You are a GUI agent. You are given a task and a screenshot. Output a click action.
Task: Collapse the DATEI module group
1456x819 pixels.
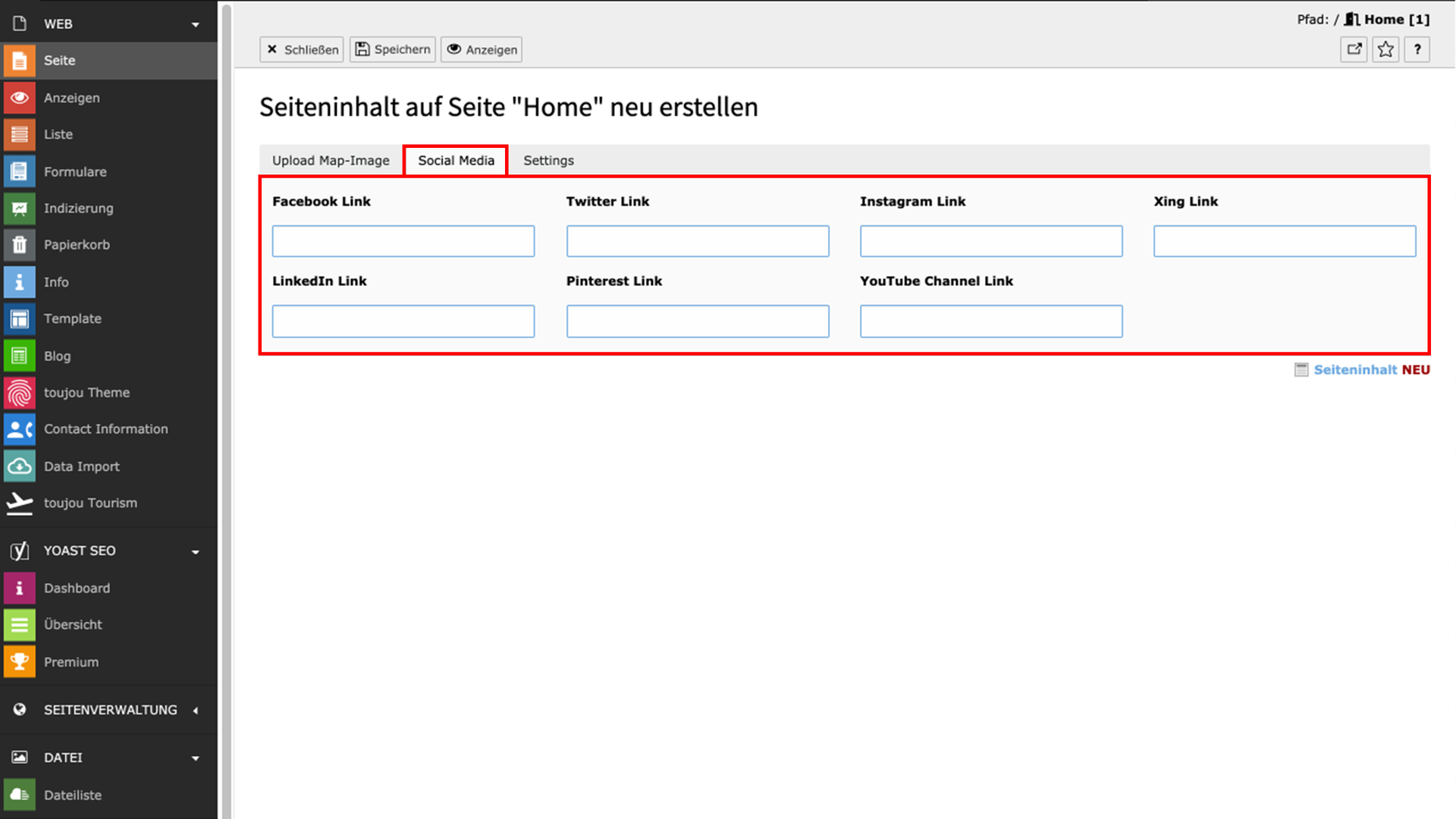click(x=195, y=758)
